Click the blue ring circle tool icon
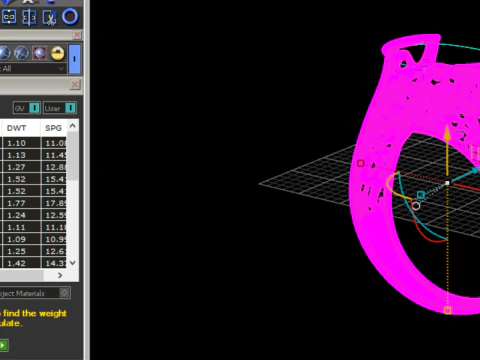 click(x=70, y=17)
